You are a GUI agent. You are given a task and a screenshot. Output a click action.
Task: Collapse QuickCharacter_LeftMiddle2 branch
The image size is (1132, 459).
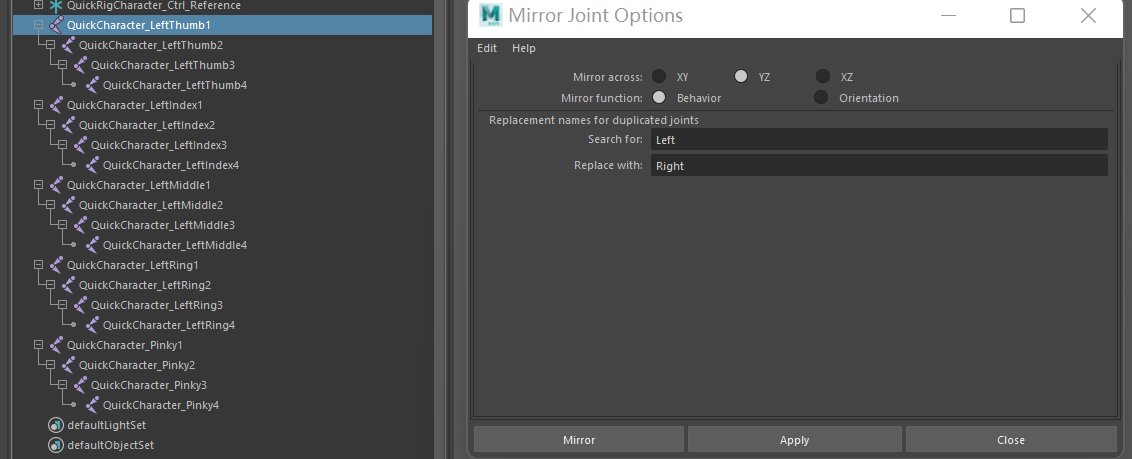pos(51,205)
